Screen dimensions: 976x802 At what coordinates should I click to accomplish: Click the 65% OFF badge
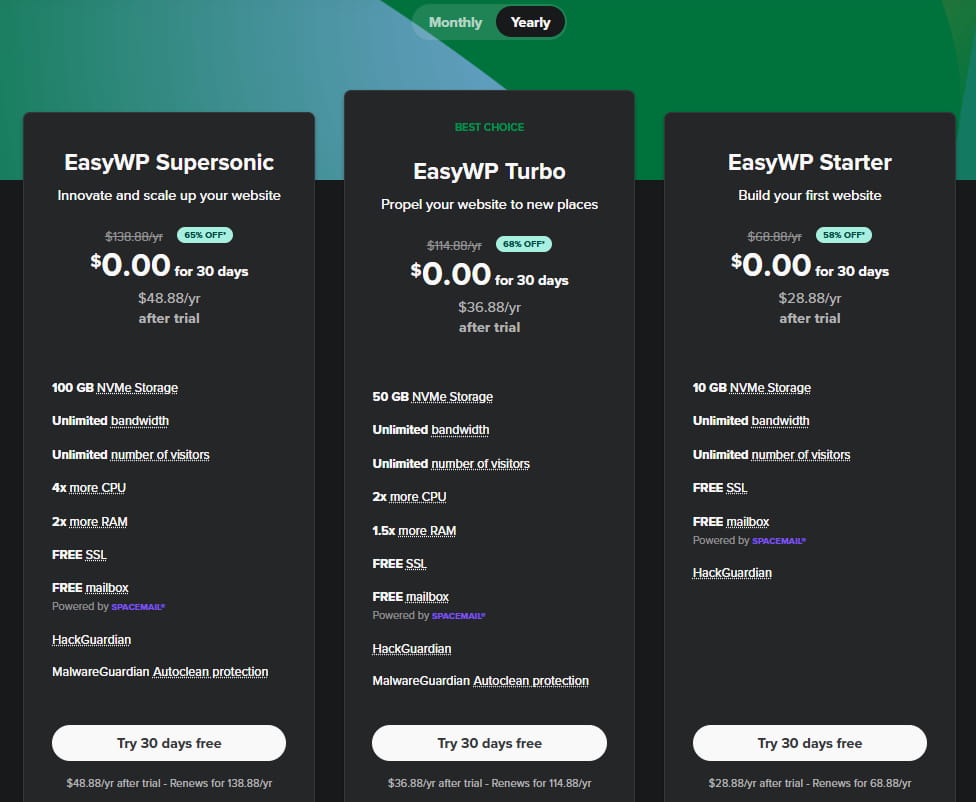[x=204, y=235]
